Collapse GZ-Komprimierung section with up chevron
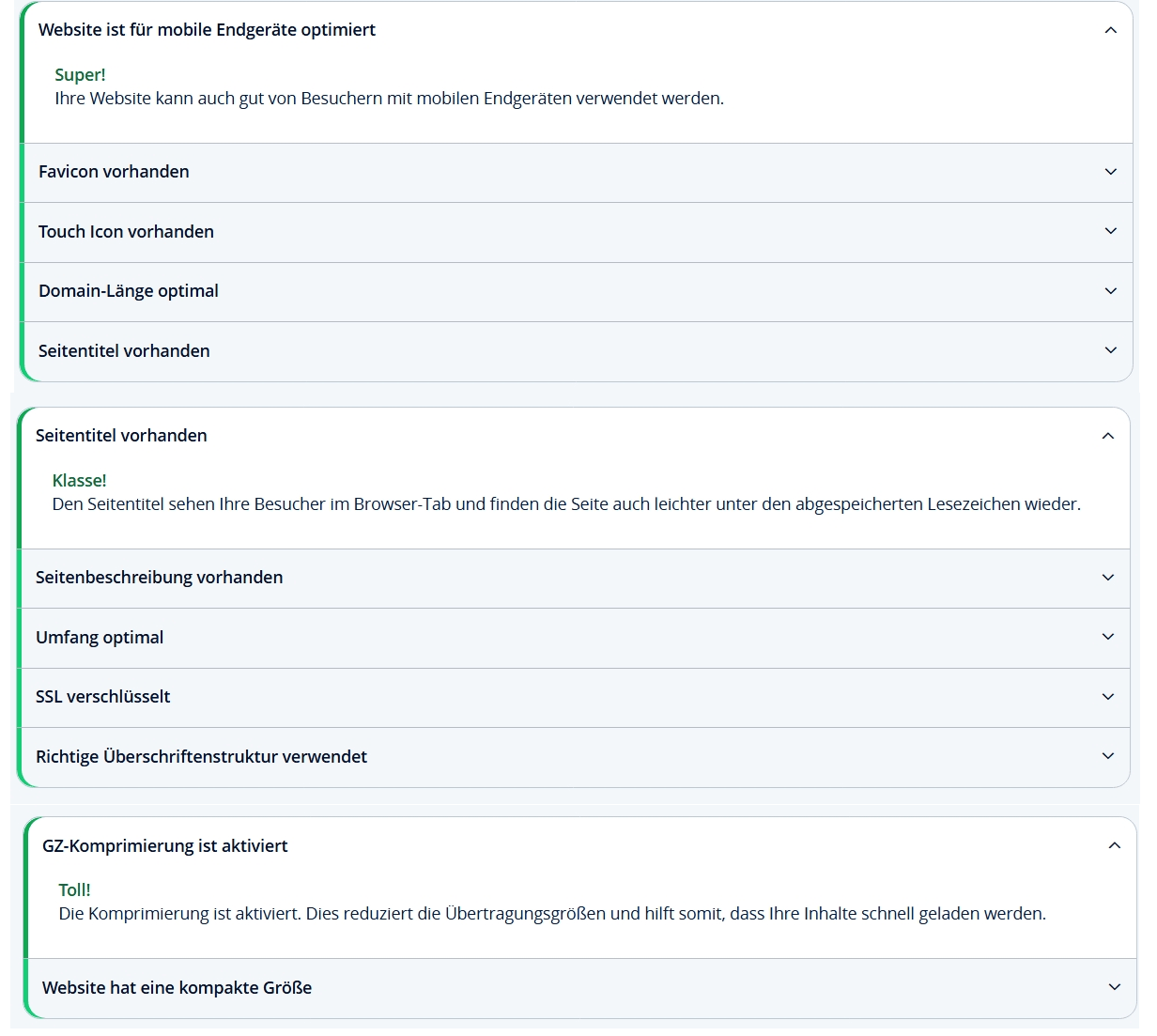The image size is (1157, 1036). pyautogui.click(x=1114, y=846)
